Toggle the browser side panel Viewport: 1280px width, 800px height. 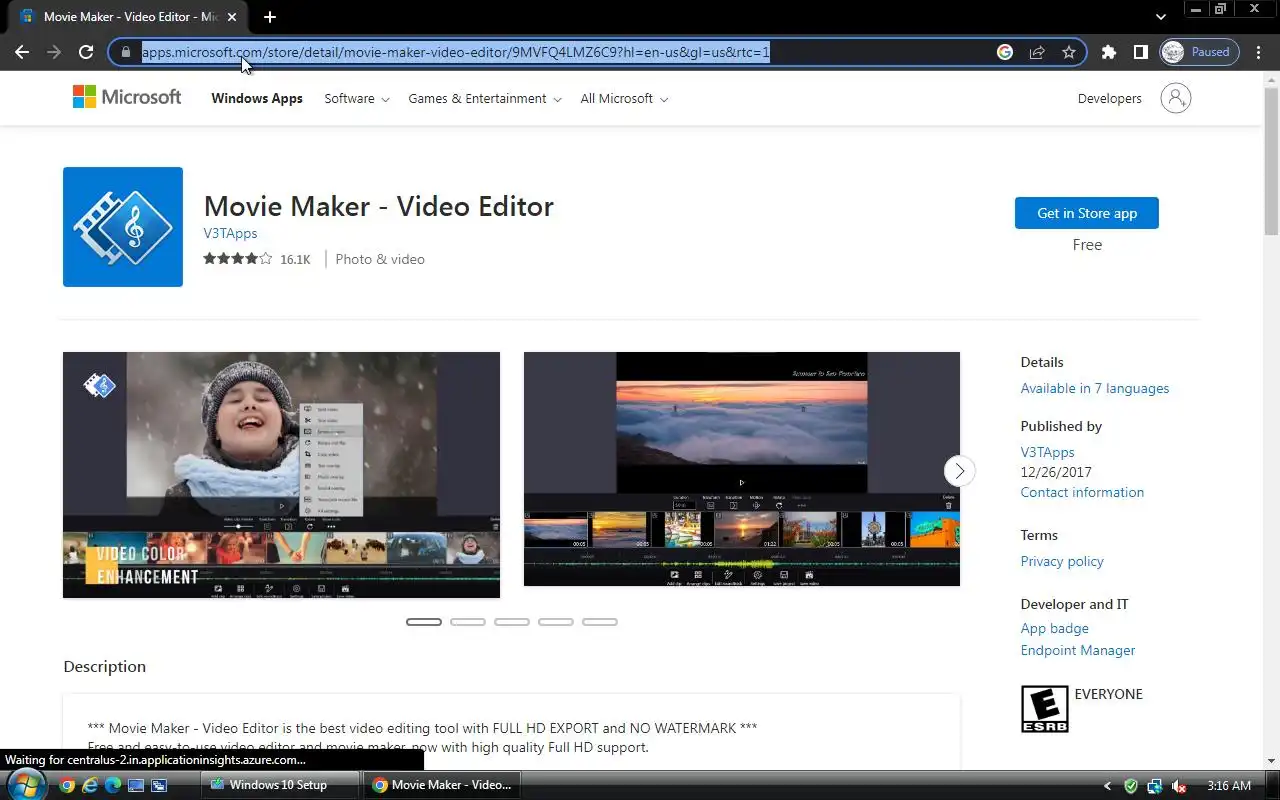1140,52
